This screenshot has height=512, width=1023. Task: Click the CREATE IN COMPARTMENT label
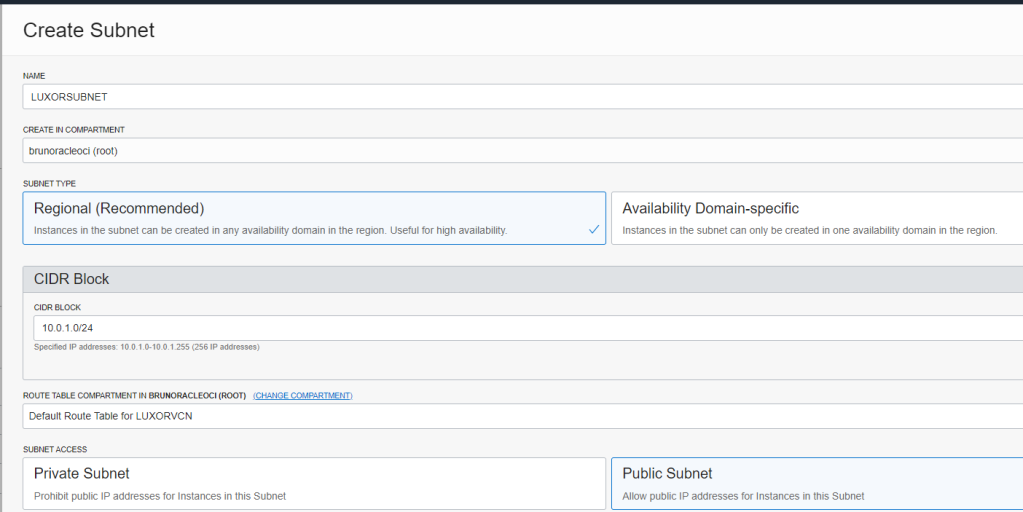click(74, 130)
